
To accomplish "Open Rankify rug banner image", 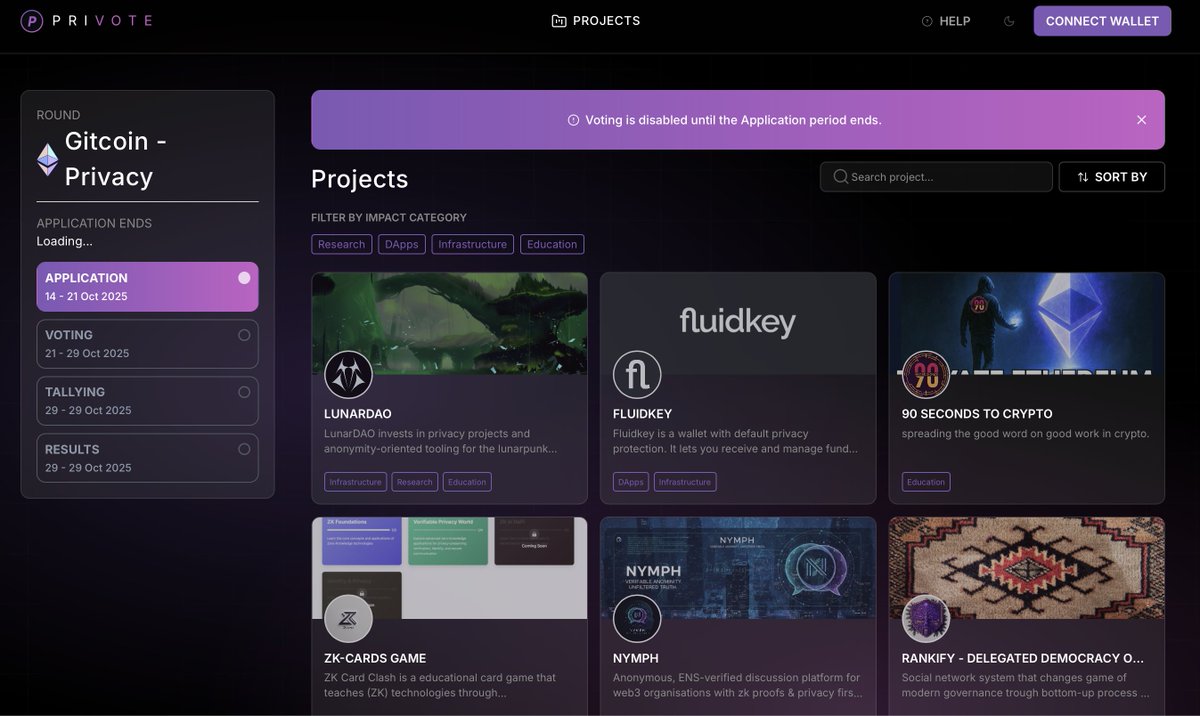I will tap(1027, 568).
